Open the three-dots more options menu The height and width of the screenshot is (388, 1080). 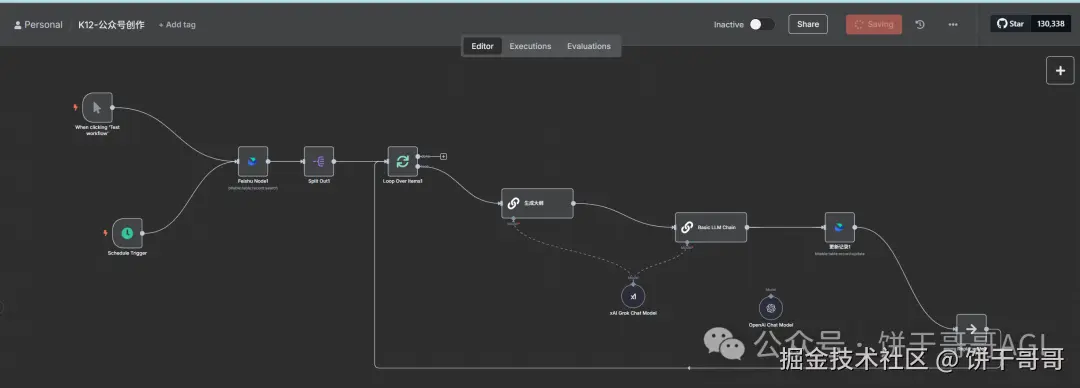pyautogui.click(x=953, y=24)
